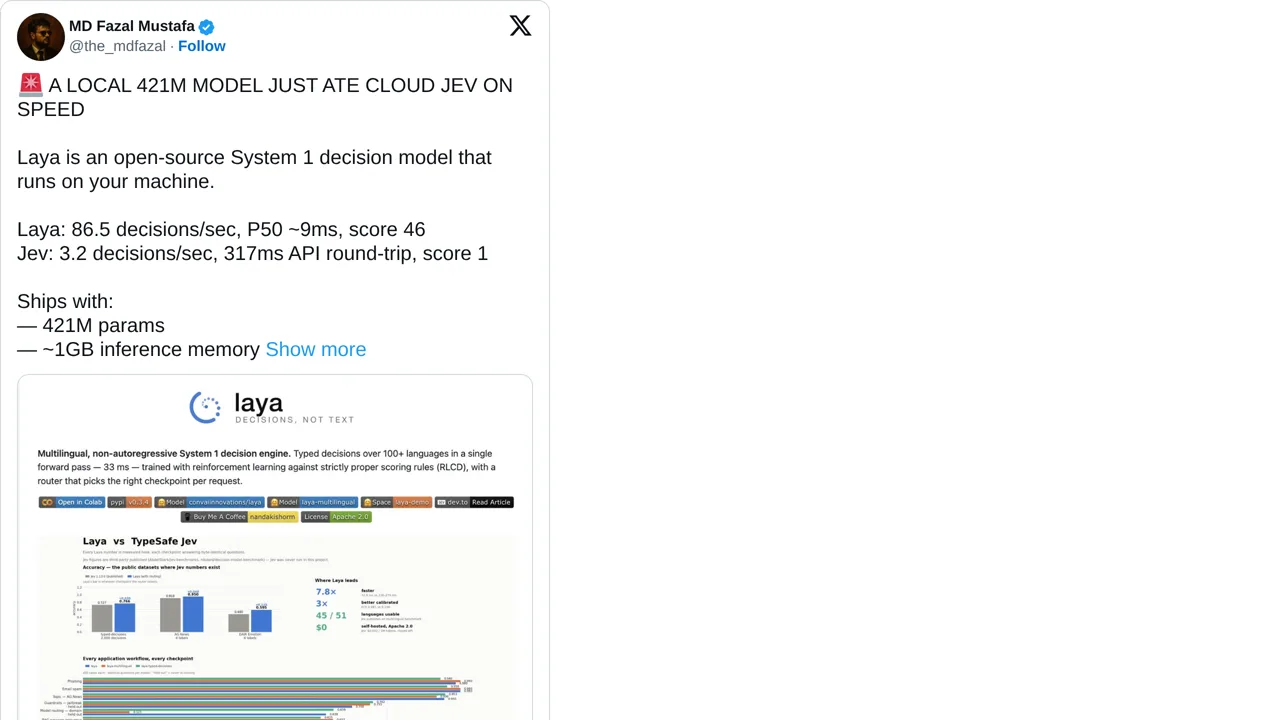Click the "A LOCAL 421M MODEL" headline text

click(265, 97)
